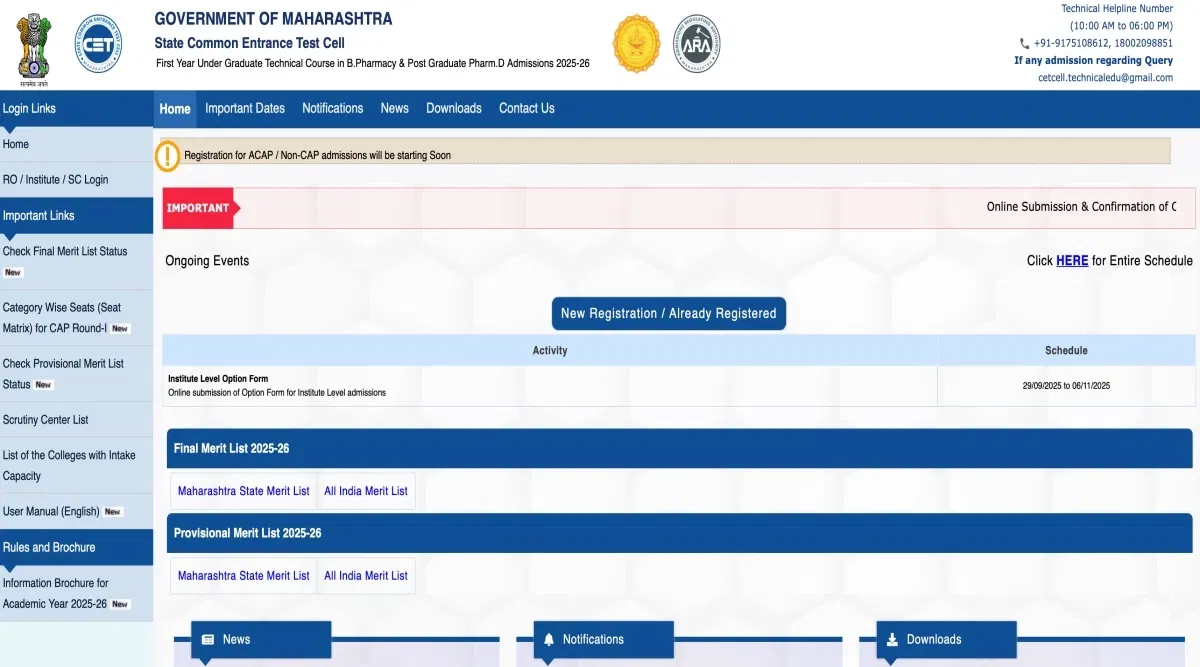Click HERE link for entire schedule
Image resolution: width=1200 pixels, height=667 pixels.
pyautogui.click(x=1072, y=261)
